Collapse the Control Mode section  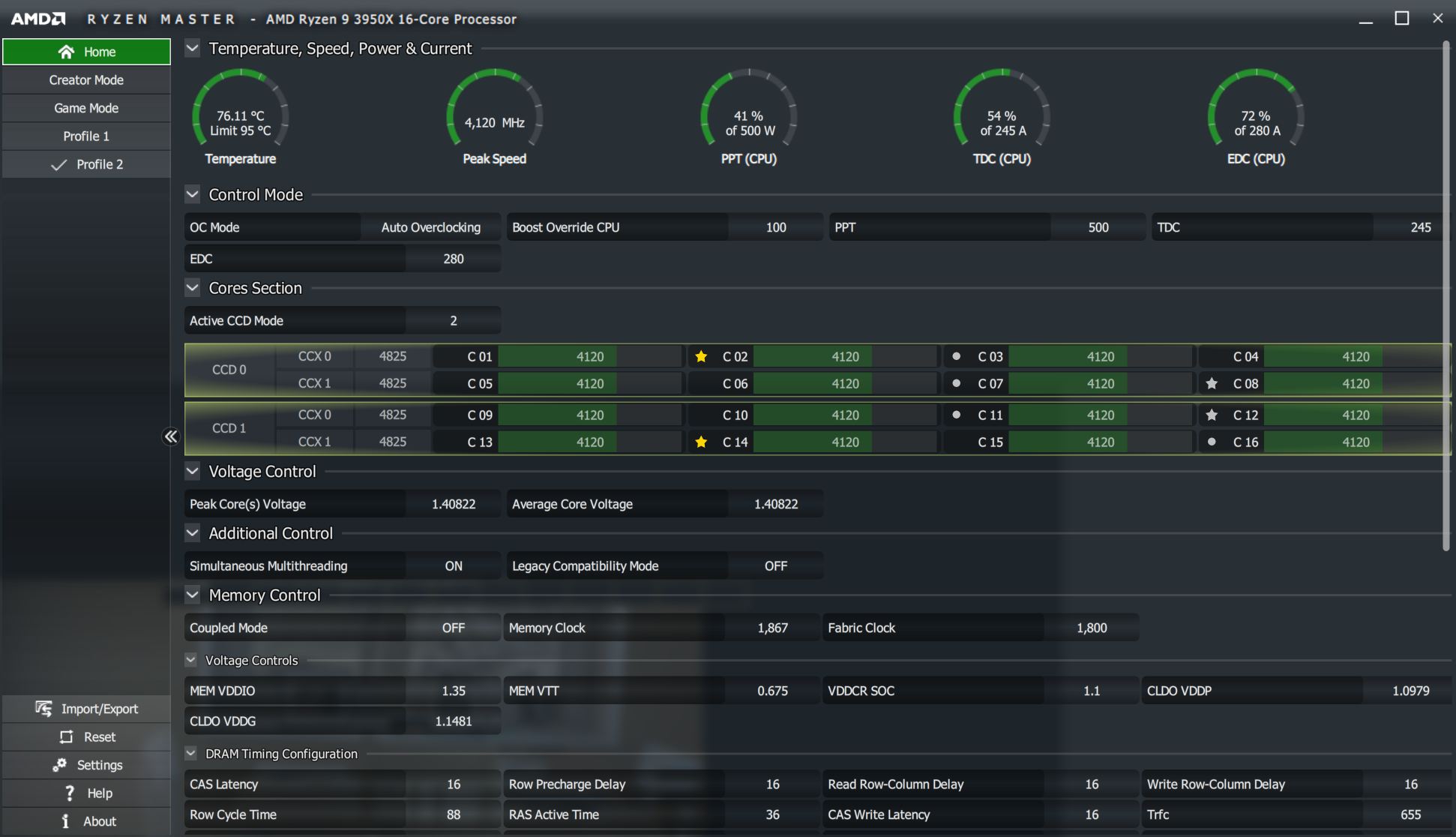pos(193,195)
